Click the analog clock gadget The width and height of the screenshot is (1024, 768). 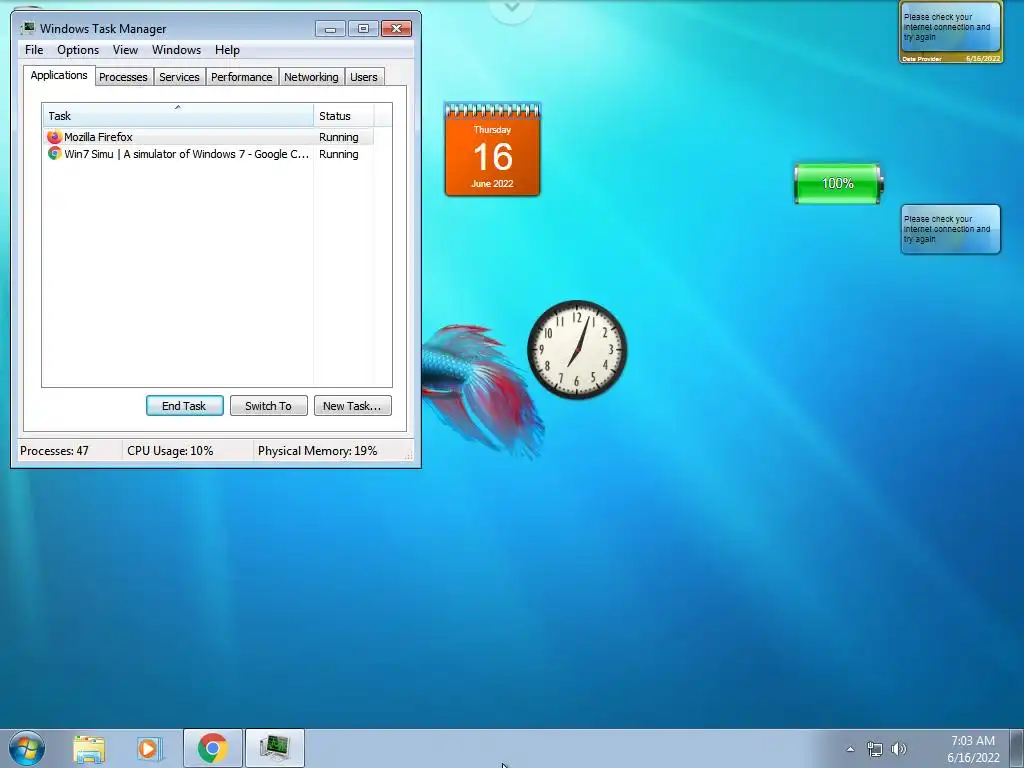[577, 349]
